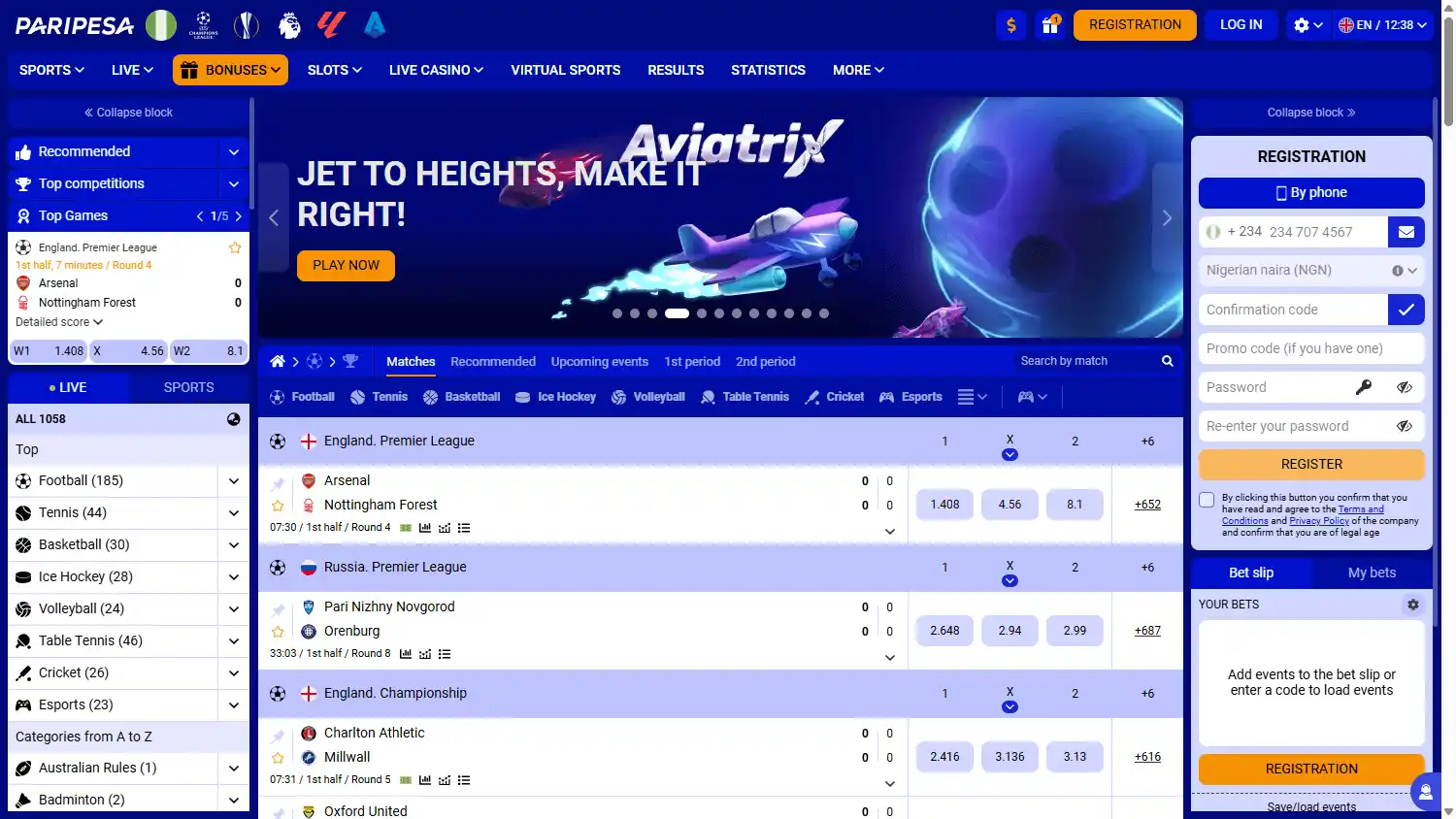Screen dimensions: 1456x819
Task: Expand Top competitions sidebar section
Action: pos(234,184)
